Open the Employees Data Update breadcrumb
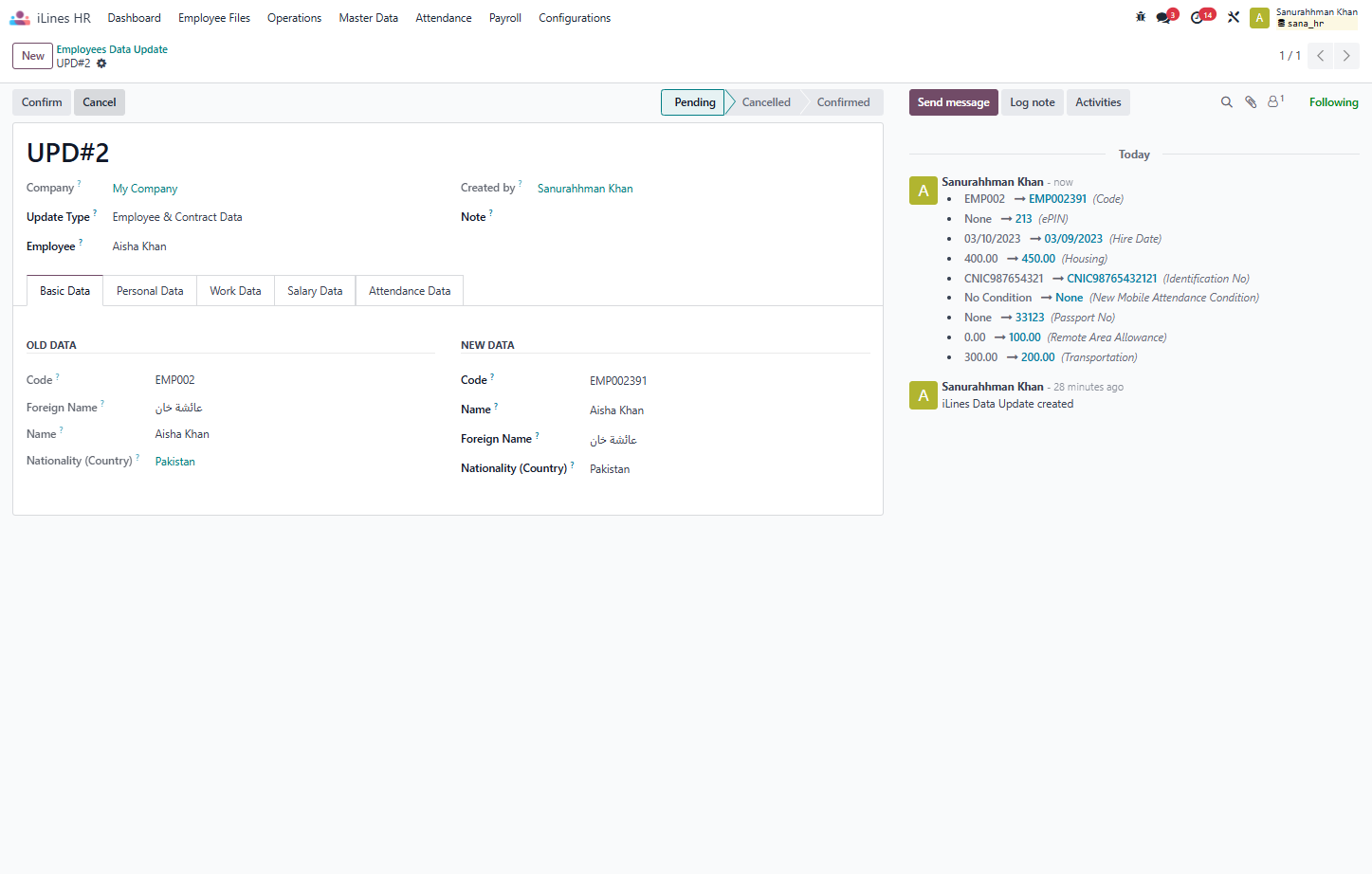The image size is (1372, 874). pos(112,49)
